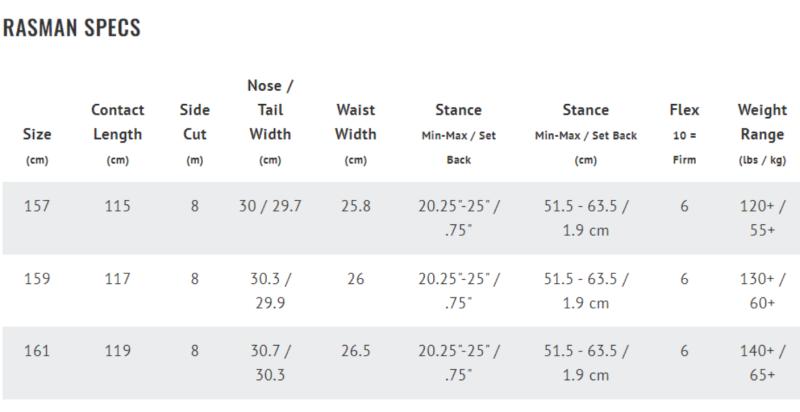
Task: Select the waist width value 26.5
Action: pyautogui.click(x=356, y=351)
